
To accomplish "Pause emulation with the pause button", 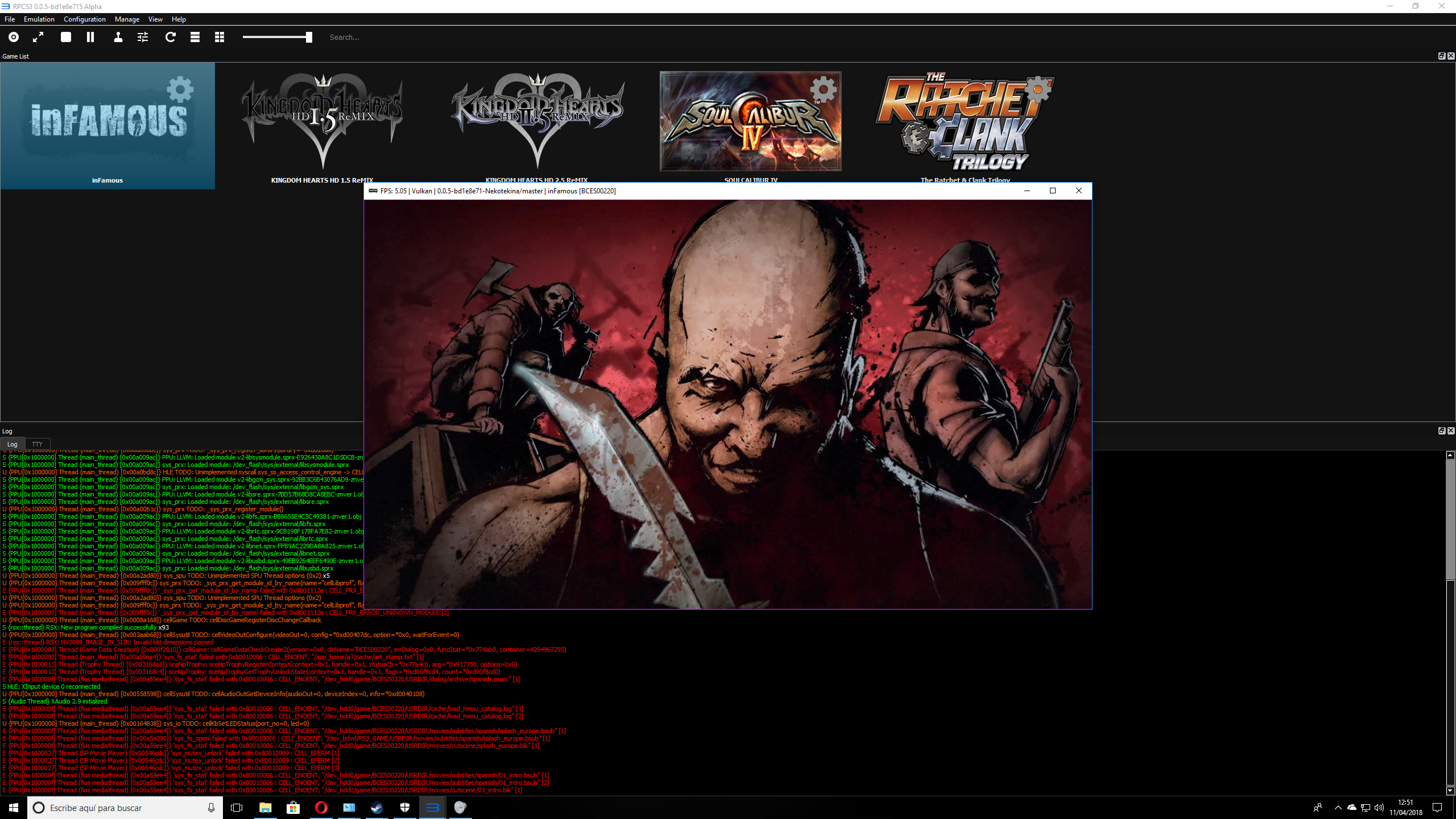I will coord(90,37).
